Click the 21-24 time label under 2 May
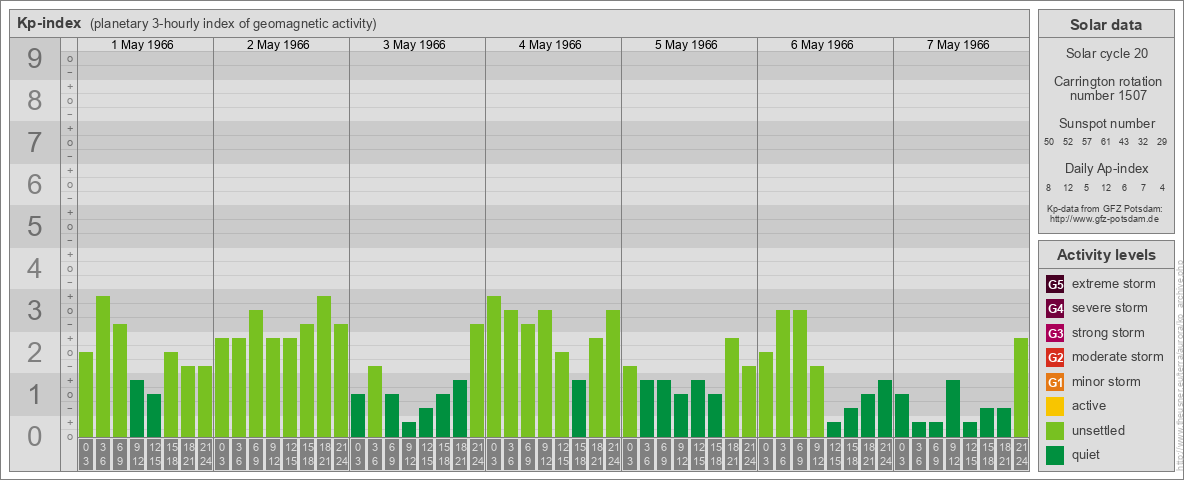 click(x=341, y=455)
